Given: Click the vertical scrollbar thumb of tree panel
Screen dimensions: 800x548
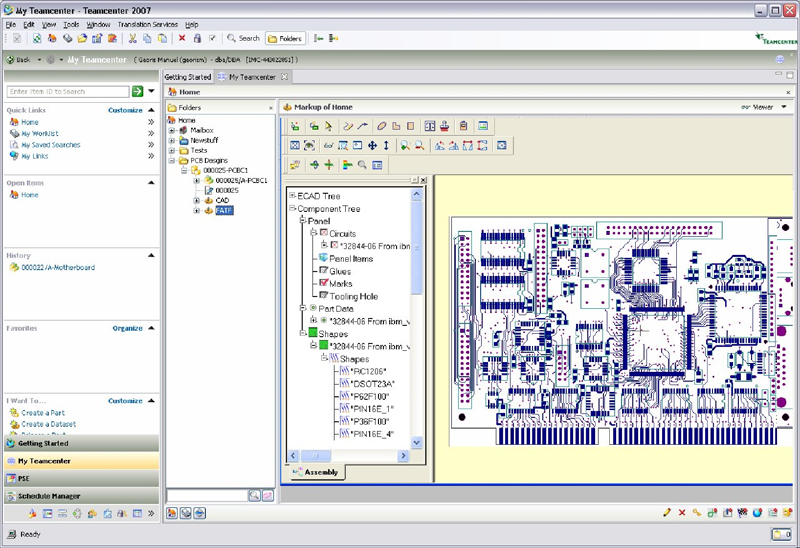Looking at the screenshot, I should tap(416, 247).
